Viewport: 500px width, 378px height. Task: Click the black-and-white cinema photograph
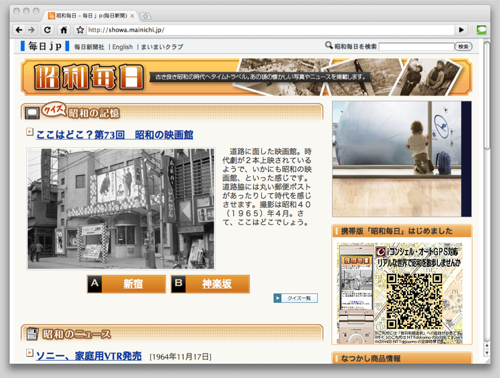[121, 209]
